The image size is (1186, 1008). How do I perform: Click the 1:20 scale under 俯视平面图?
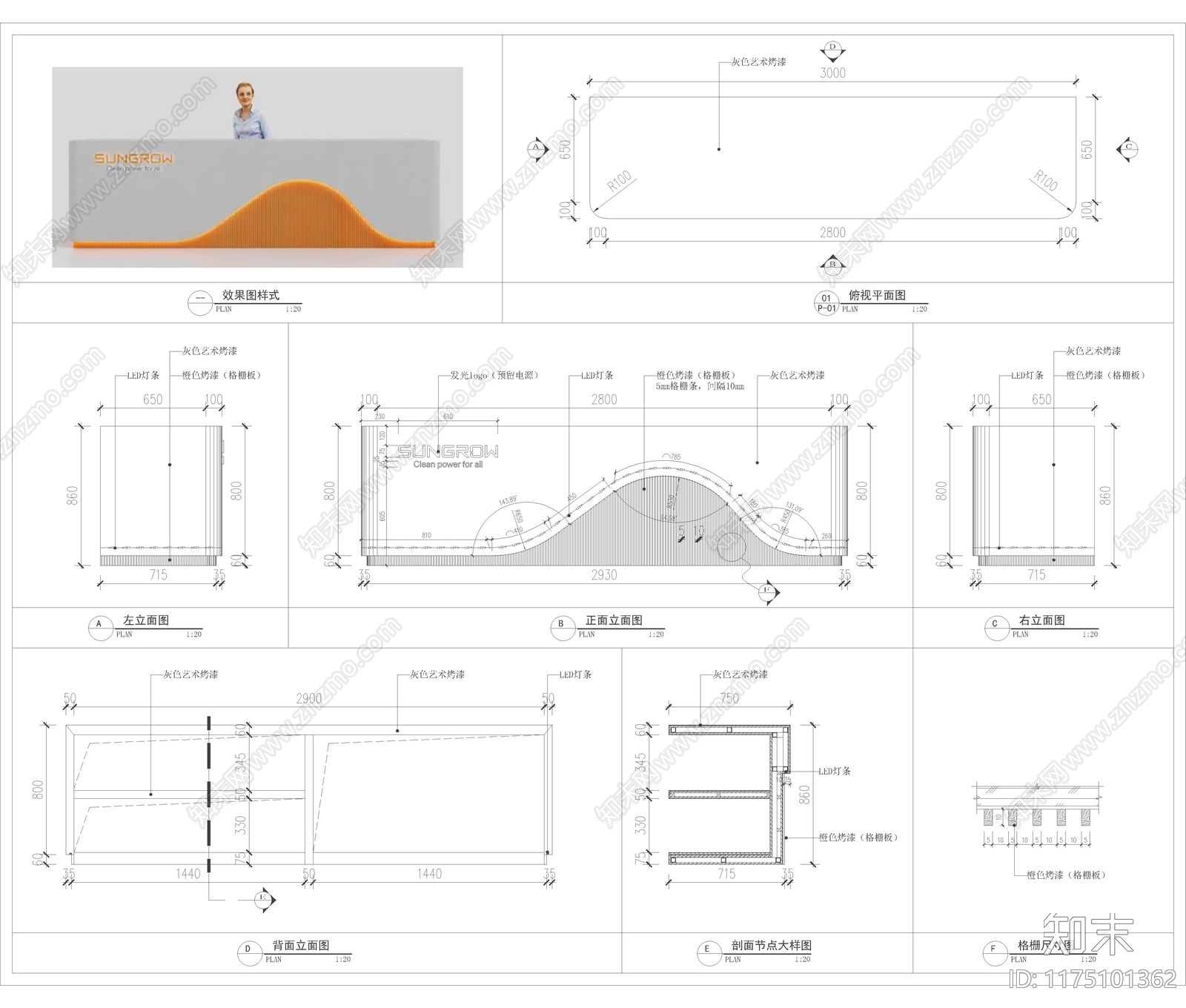pyautogui.click(x=919, y=309)
